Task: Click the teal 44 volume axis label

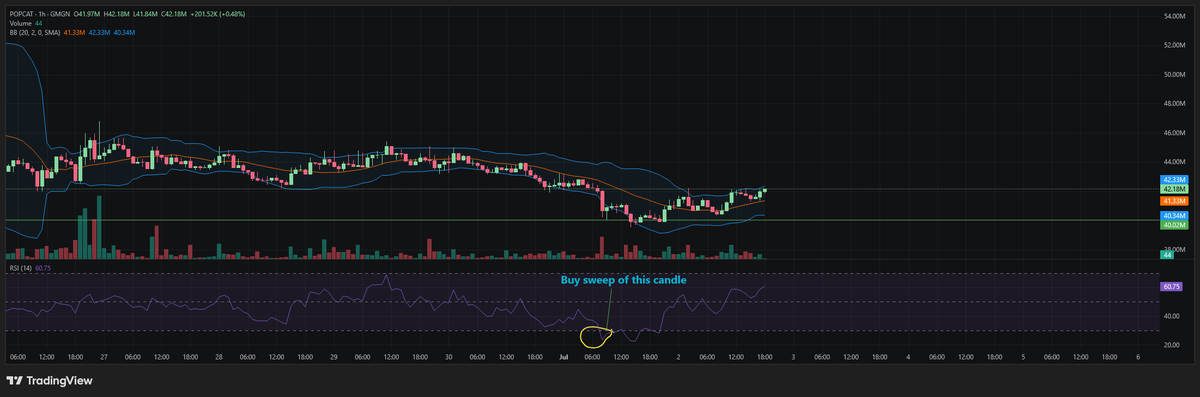Action: 1167,256
